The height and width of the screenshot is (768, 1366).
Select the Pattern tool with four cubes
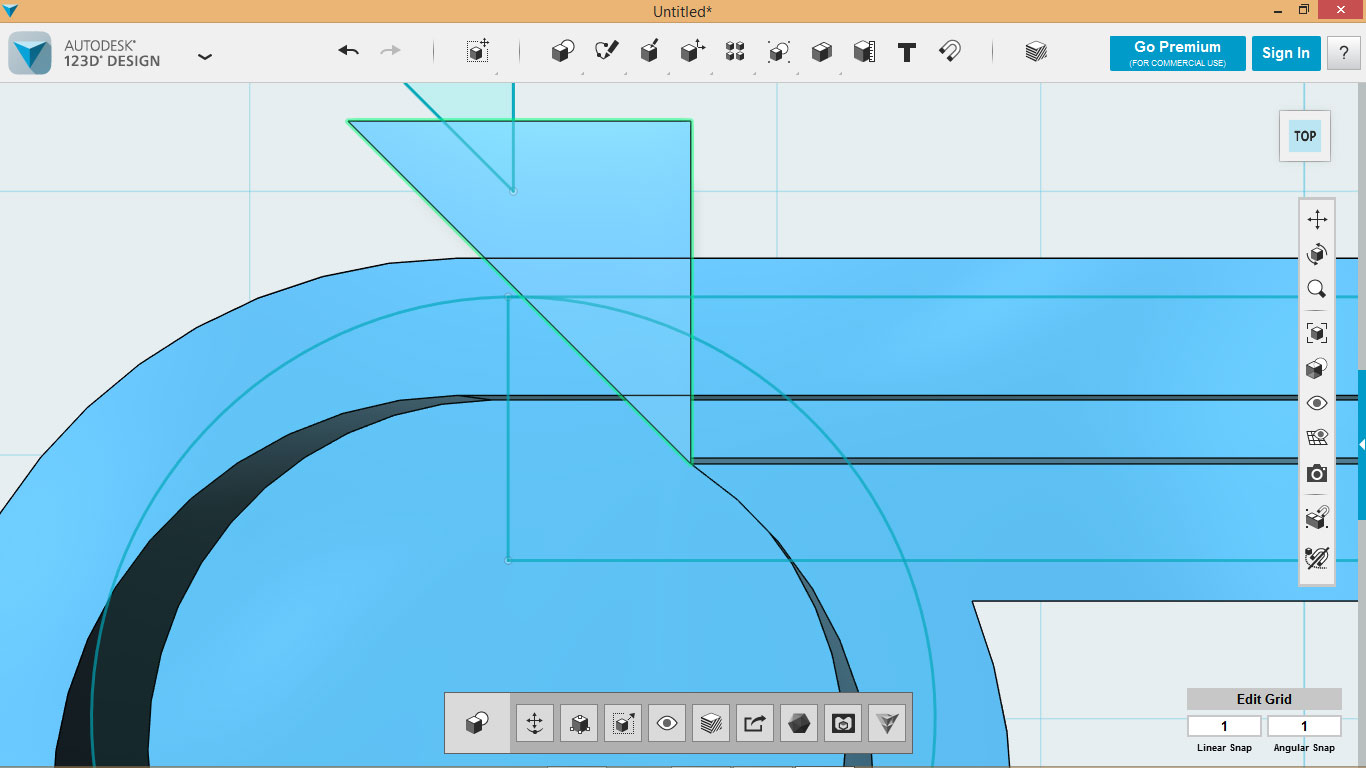(735, 51)
